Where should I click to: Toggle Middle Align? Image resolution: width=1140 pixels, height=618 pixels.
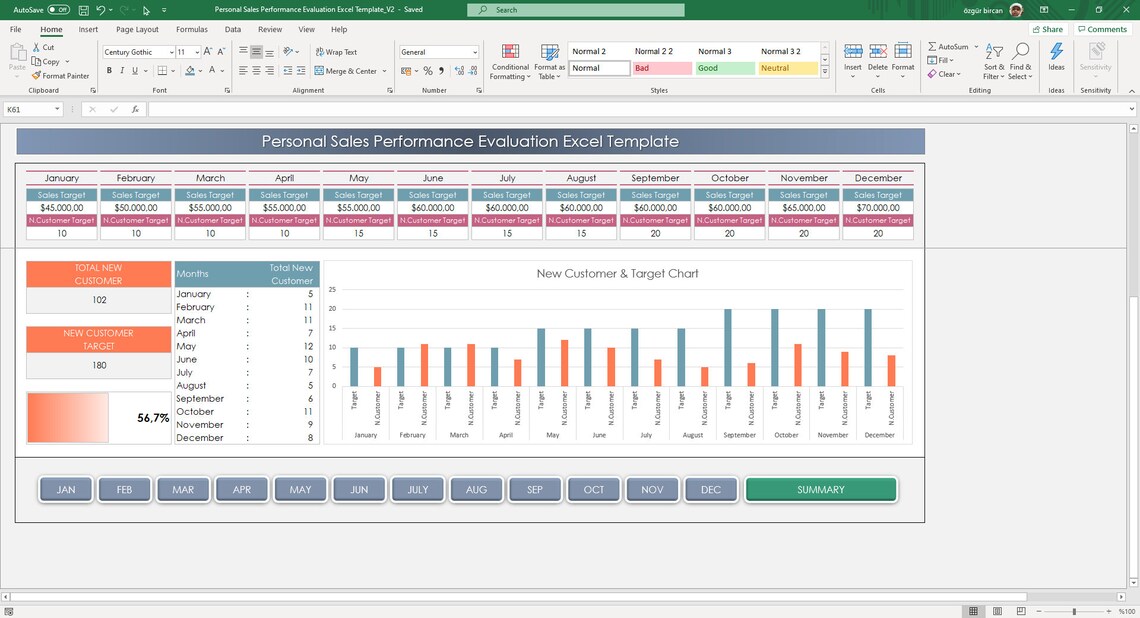click(x=257, y=52)
